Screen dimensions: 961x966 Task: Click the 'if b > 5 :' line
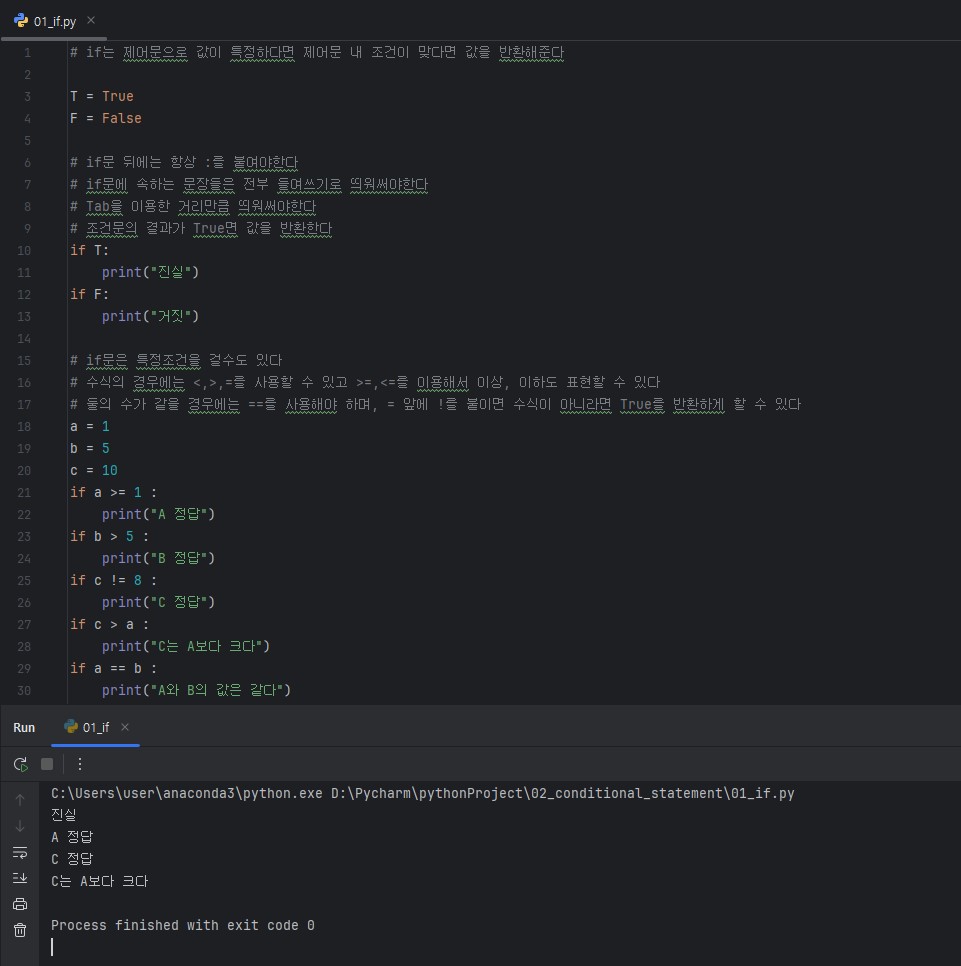(x=109, y=537)
